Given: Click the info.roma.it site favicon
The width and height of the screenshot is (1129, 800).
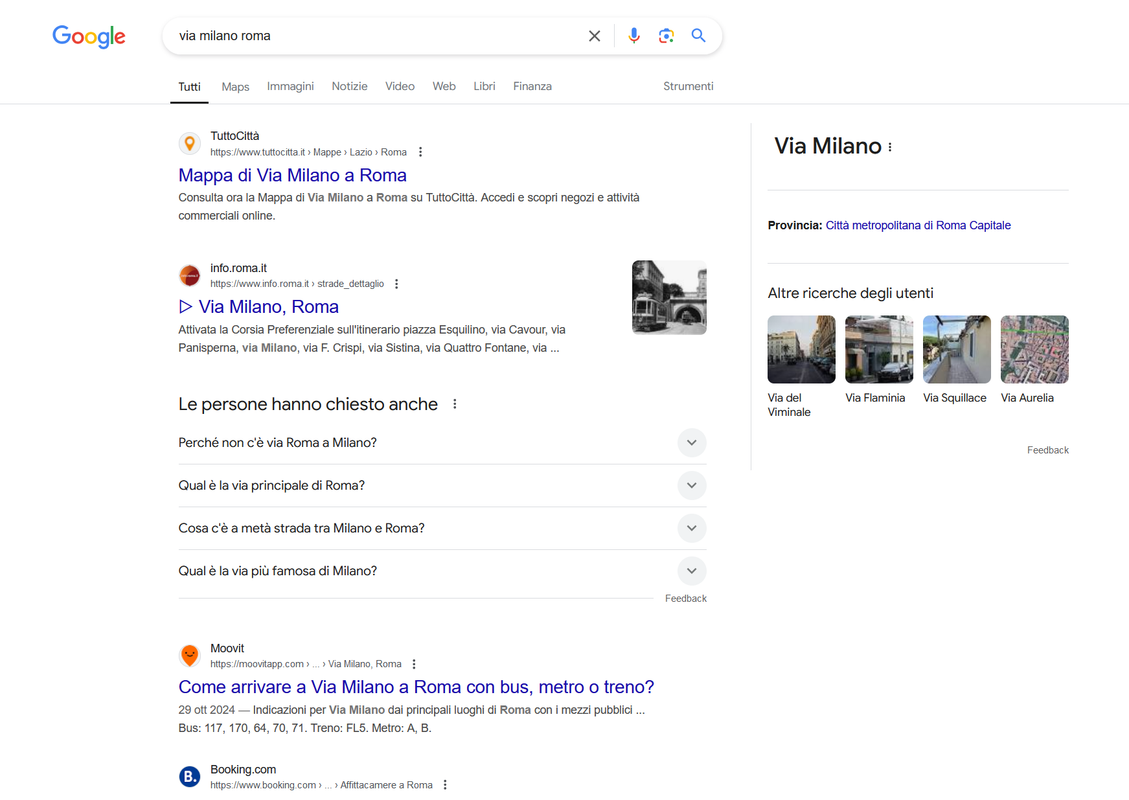Looking at the screenshot, I should [189, 275].
